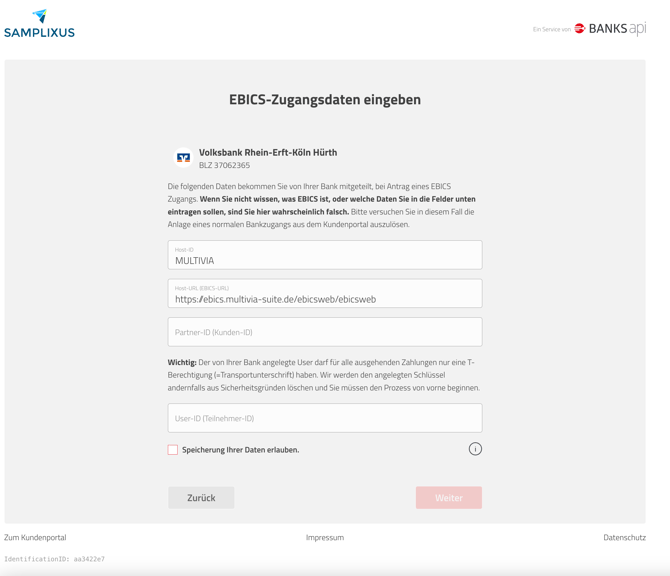Click the 'Ein Service von' text
The width and height of the screenshot is (670, 576).
[x=551, y=30]
